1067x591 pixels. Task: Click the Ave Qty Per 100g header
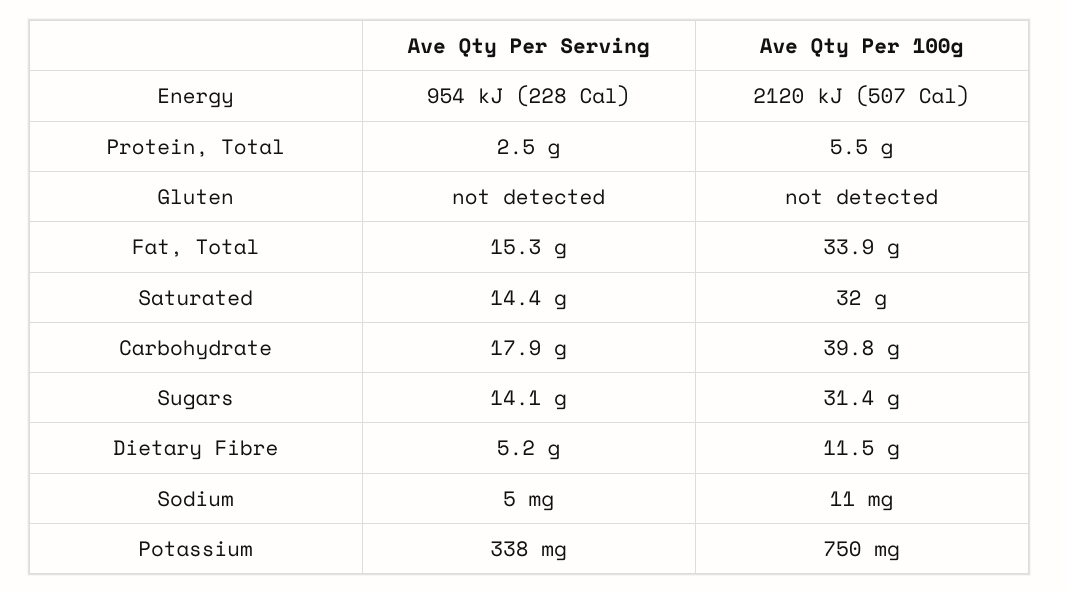(861, 46)
